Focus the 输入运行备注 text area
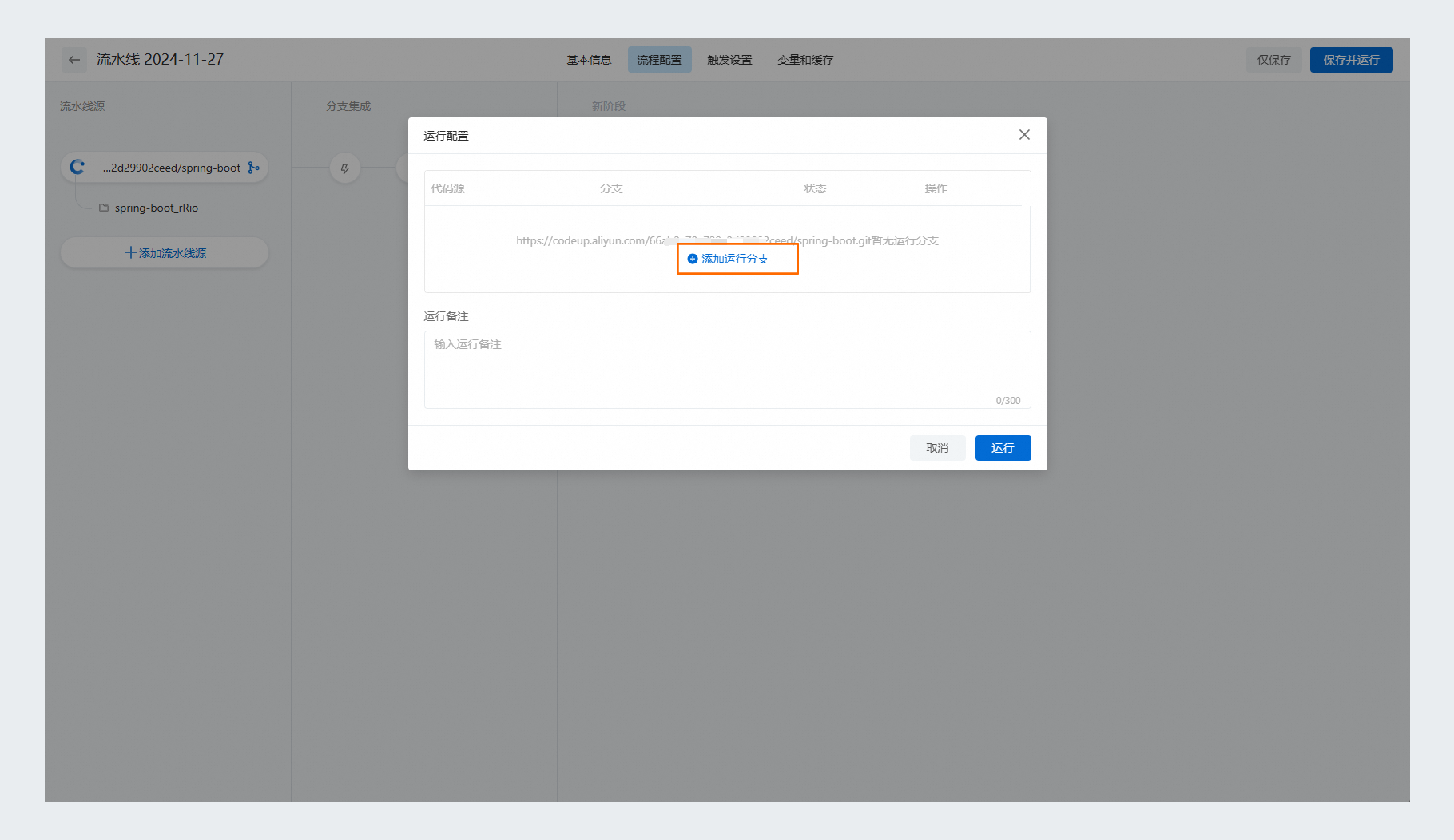Screen dimensions: 1454x840 tap(727, 370)
